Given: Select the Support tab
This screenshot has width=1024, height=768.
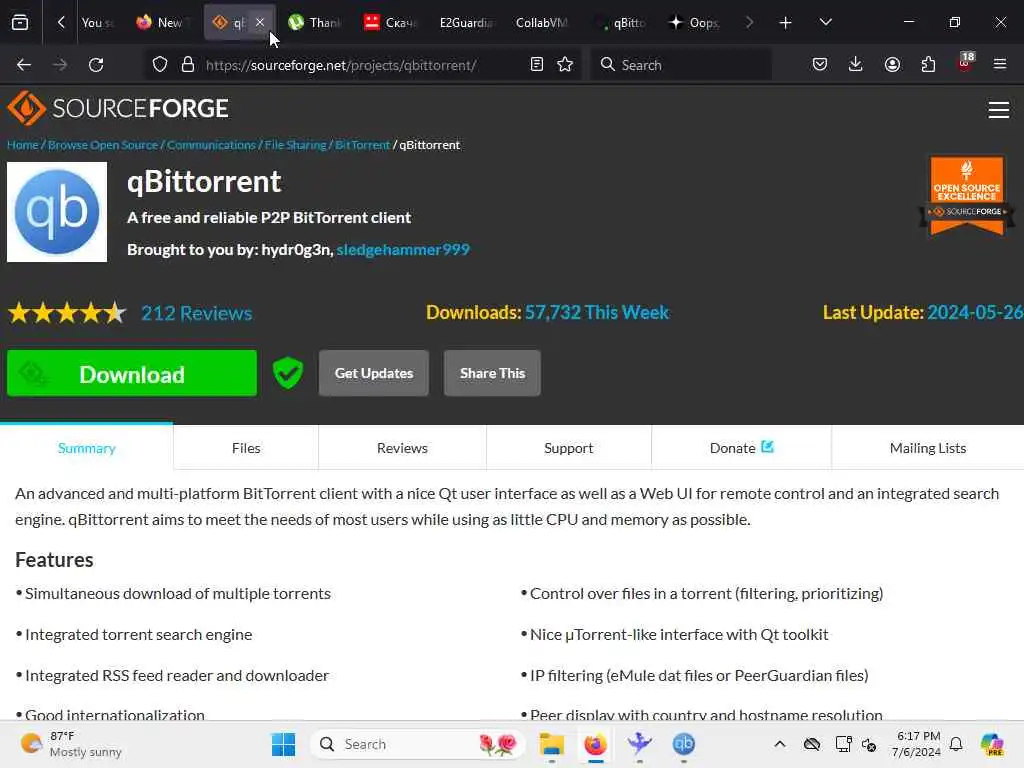Looking at the screenshot, I should [x=569, y=448].
